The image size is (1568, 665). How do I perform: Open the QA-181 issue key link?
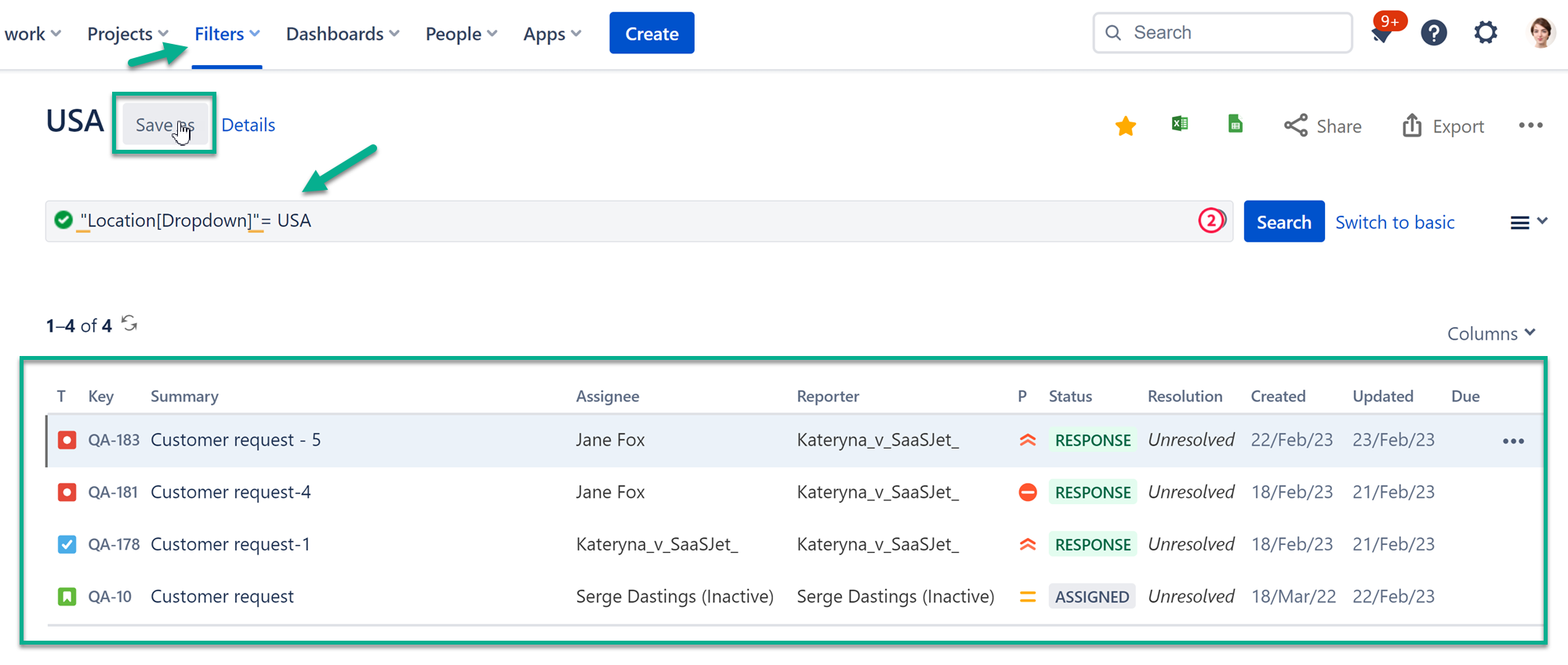point(113,492)
